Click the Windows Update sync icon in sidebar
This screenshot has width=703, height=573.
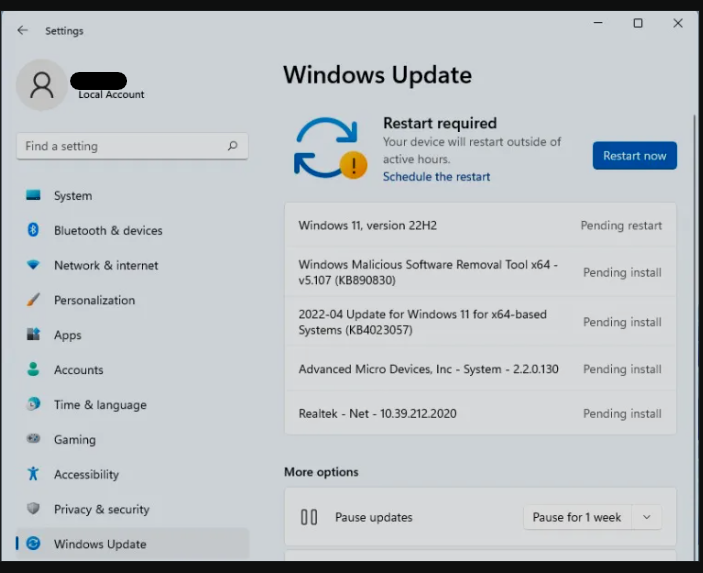click(x=33, y=543)
